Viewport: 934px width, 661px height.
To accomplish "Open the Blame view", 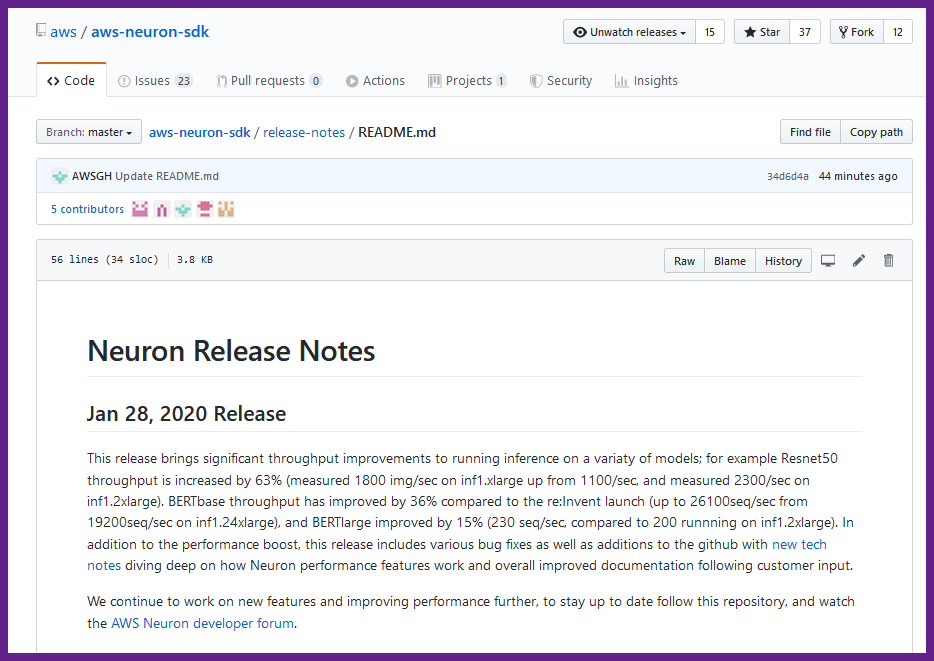I will pyautogui.click(x=730, y=261).
